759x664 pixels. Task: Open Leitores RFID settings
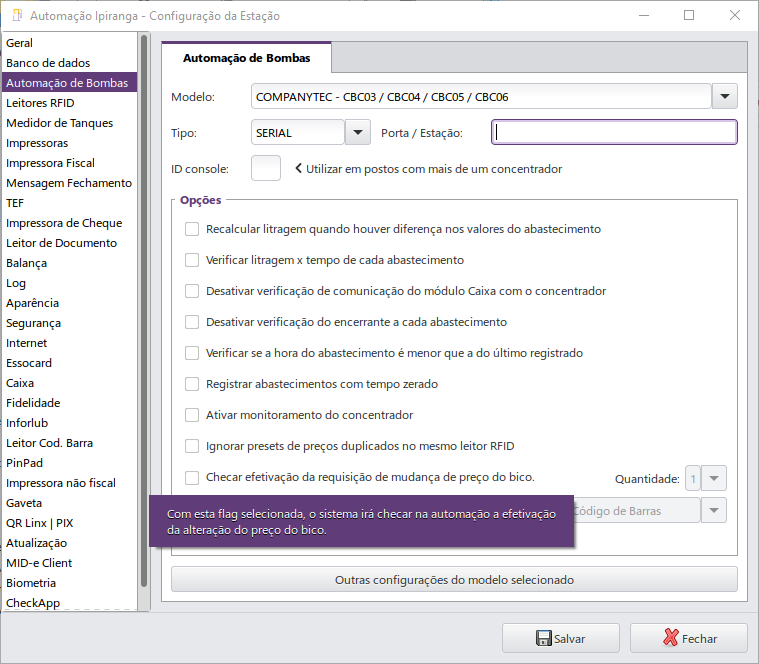[70, 103]
